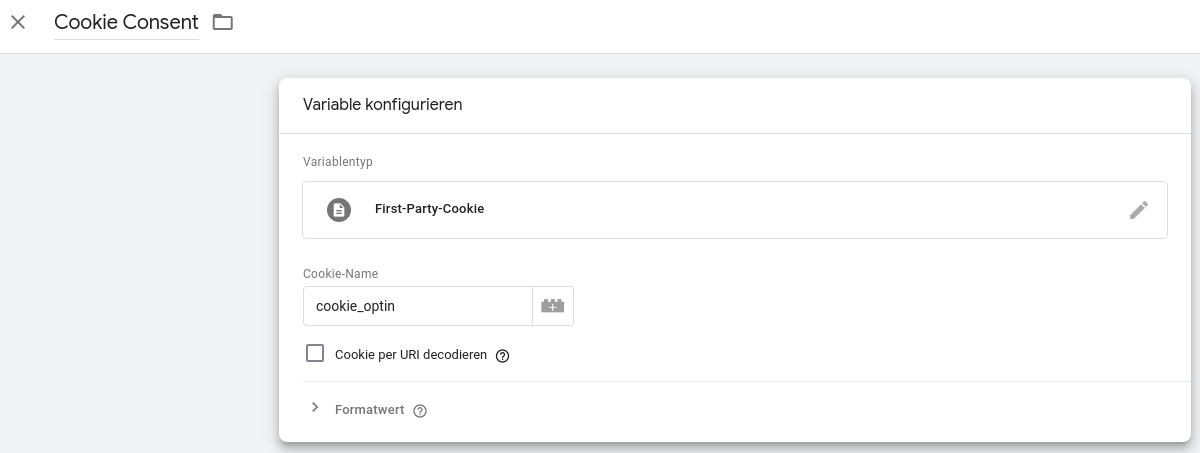Click the Variable konfigurieren heading
Screen dimensions: 1200x453
click(x=382, y=104)
